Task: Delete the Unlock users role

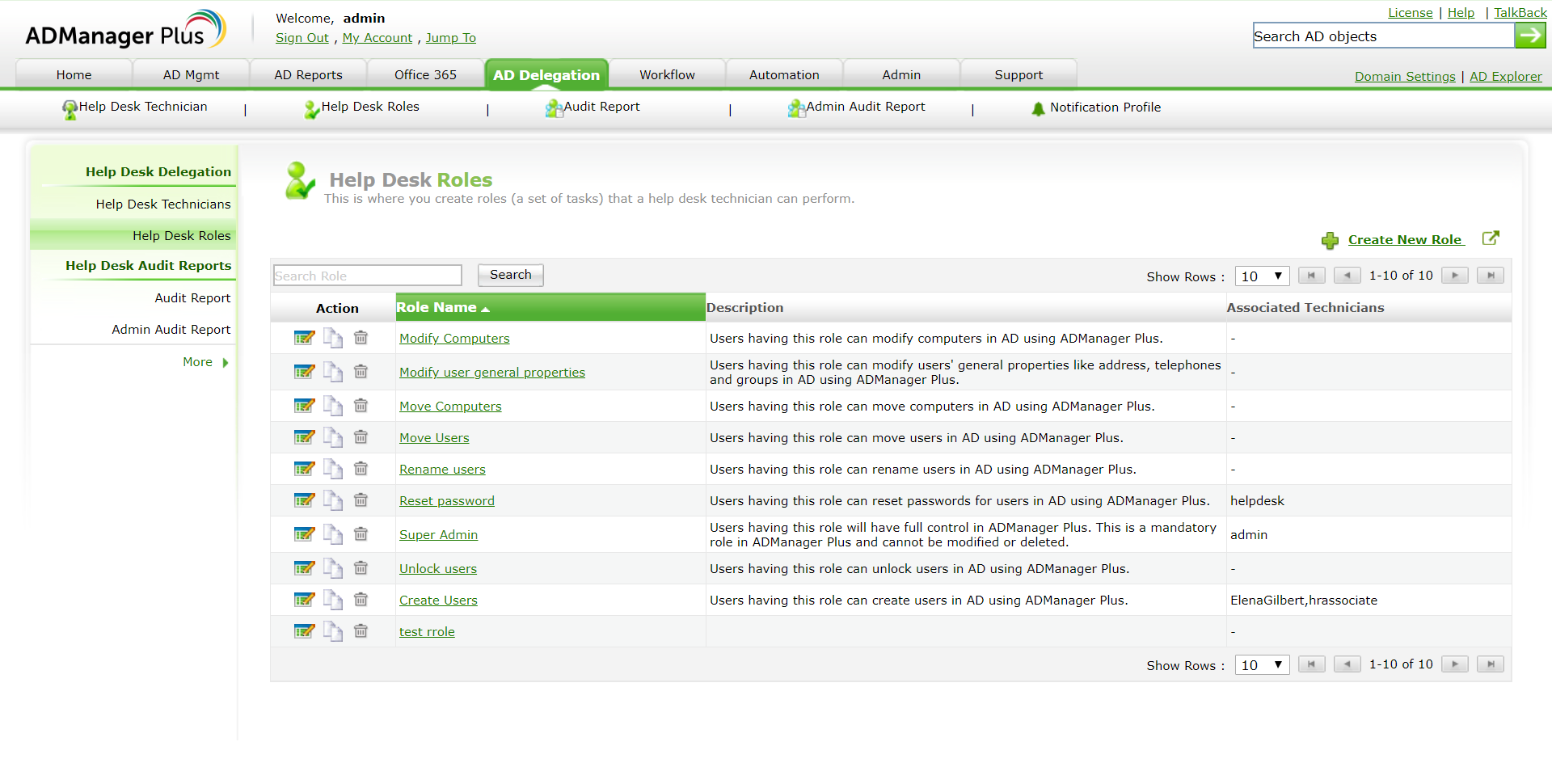Action: coord(361,568)
